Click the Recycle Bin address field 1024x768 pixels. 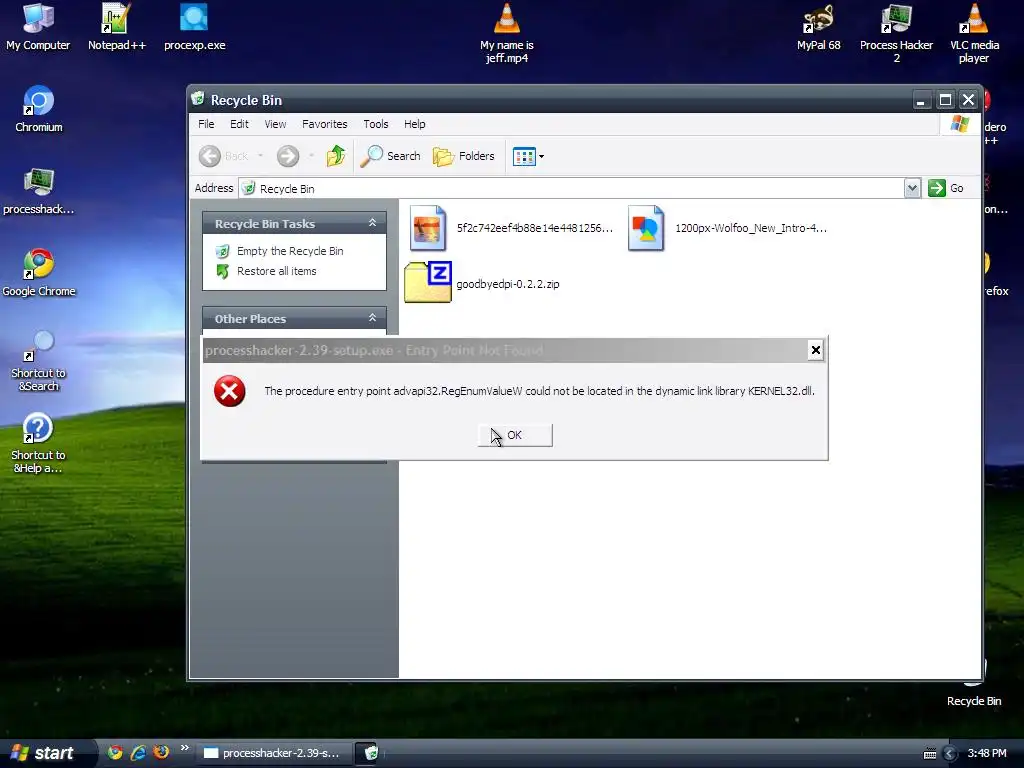click(572, 189)
